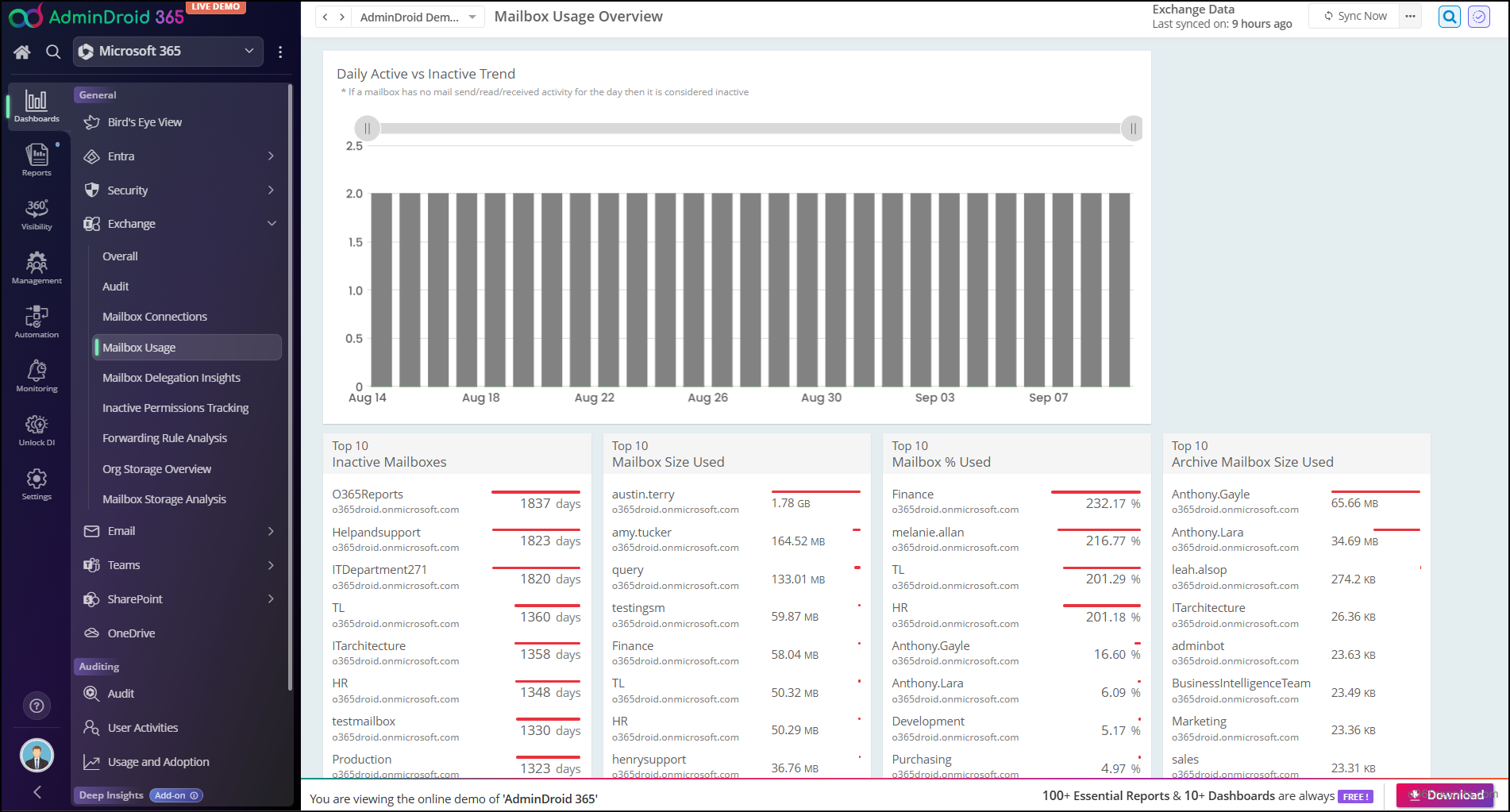The image size is (1510, 812).
Task: Go forward using the next arrow
Action: coord(342,17)
